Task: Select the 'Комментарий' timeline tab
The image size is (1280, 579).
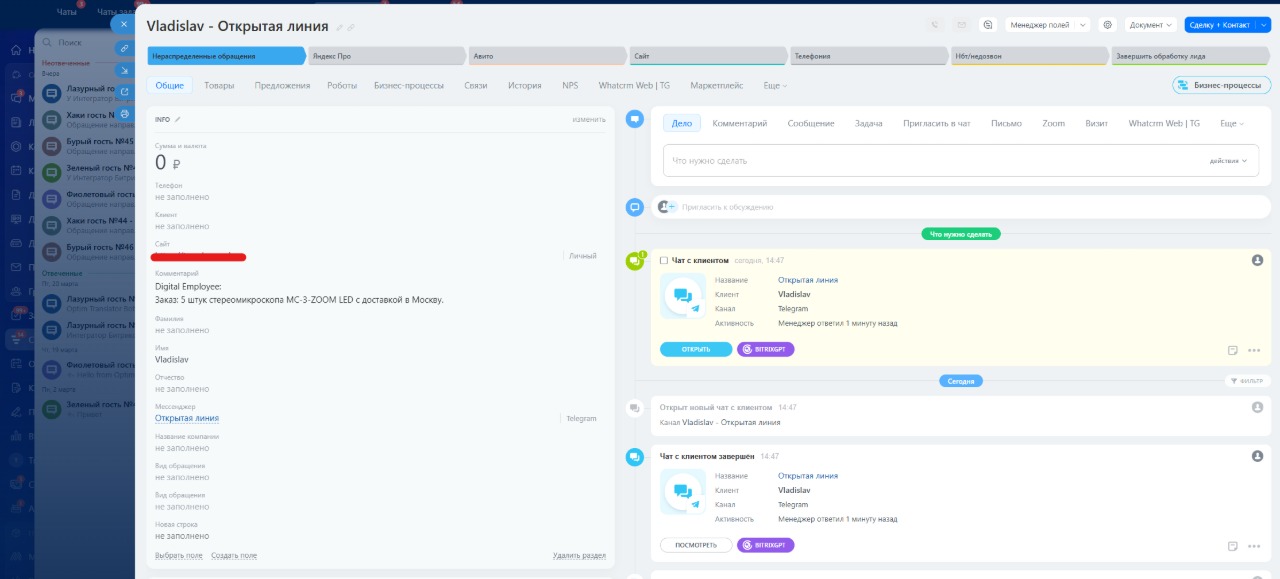Action: [739, 123]
